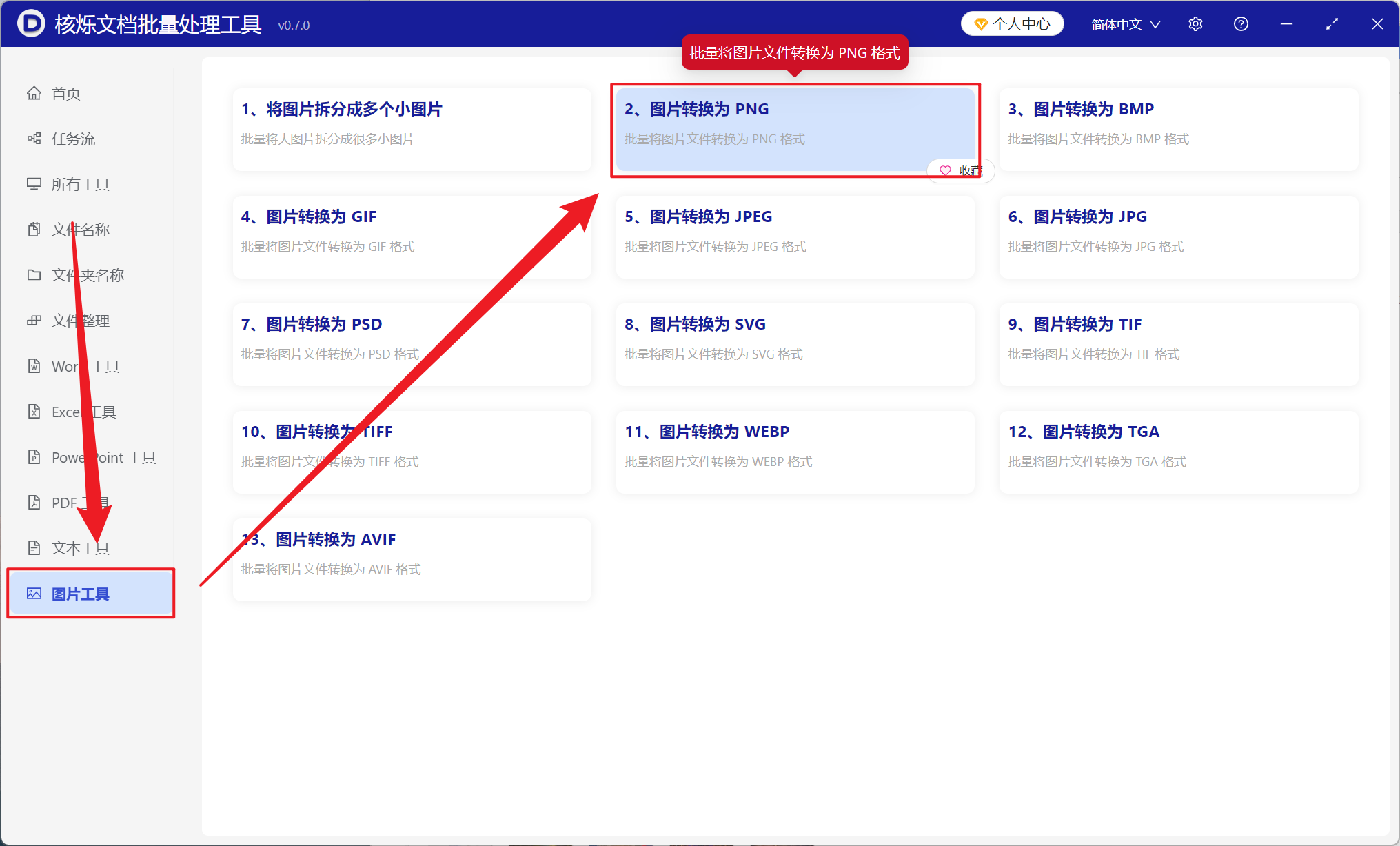Favorite the PNG tool via 收藏

point(961,170)
